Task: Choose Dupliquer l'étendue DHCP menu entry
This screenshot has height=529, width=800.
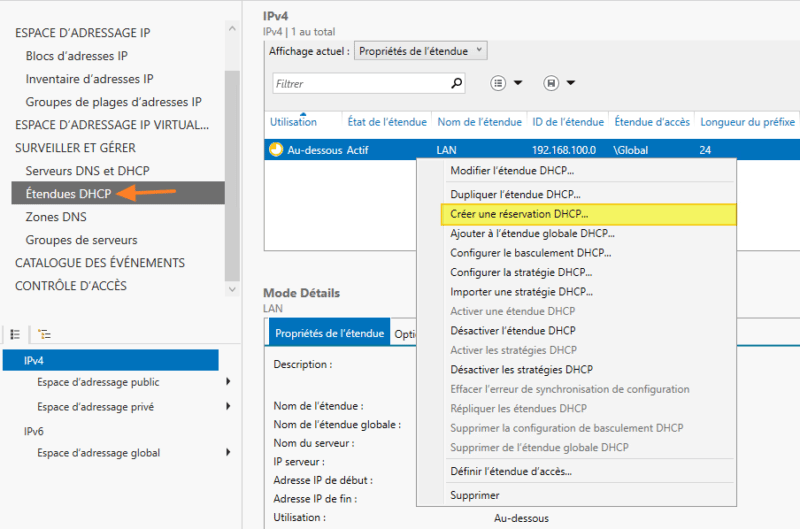Action: click(x=515, y=194)
